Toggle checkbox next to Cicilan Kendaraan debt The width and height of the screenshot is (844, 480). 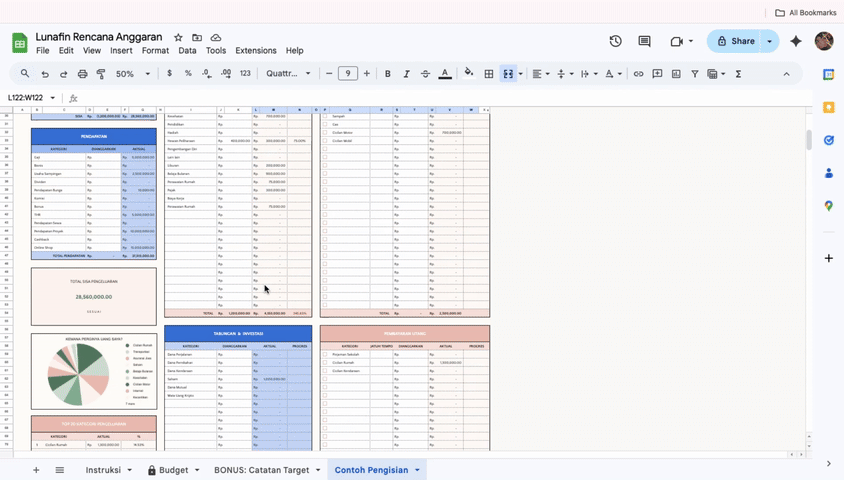324,371
